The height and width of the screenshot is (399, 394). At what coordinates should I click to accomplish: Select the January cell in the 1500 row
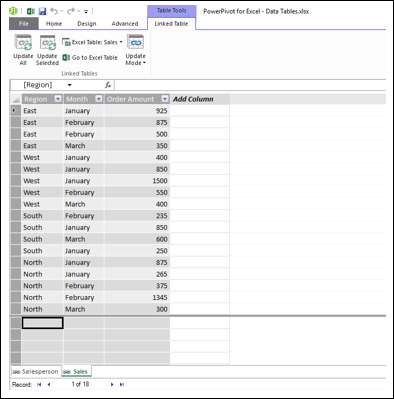[84, 181]
